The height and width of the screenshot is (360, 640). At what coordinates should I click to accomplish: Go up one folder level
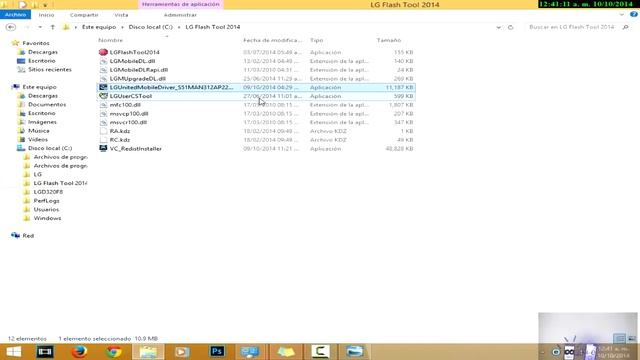(x=53, y=27)
